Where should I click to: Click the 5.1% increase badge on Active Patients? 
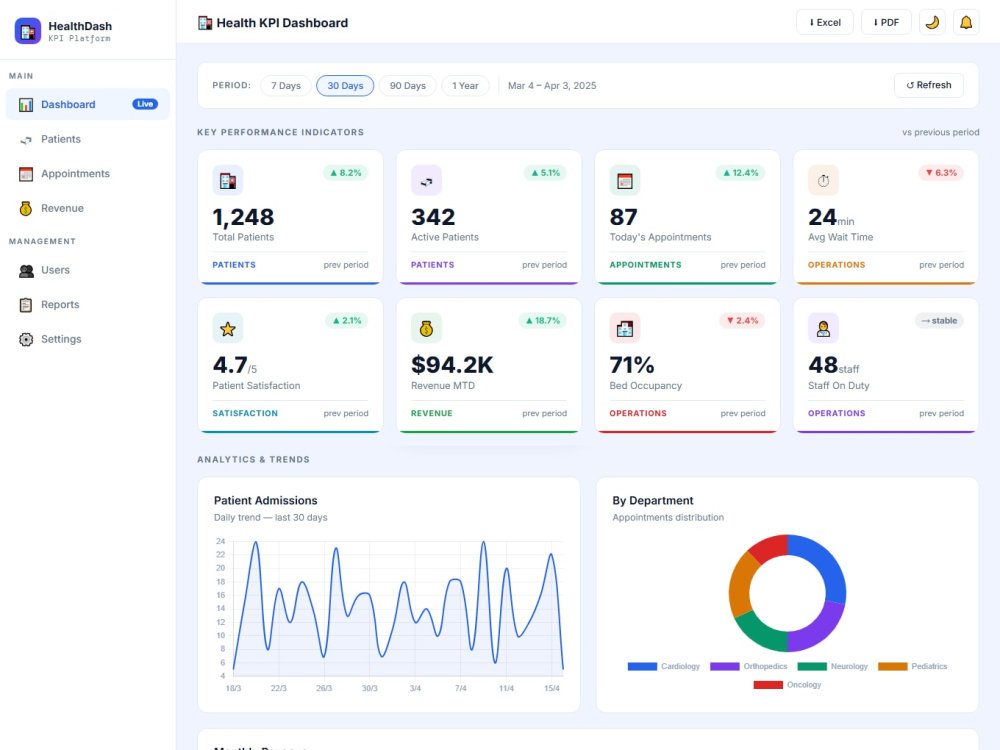coord(545,173)
